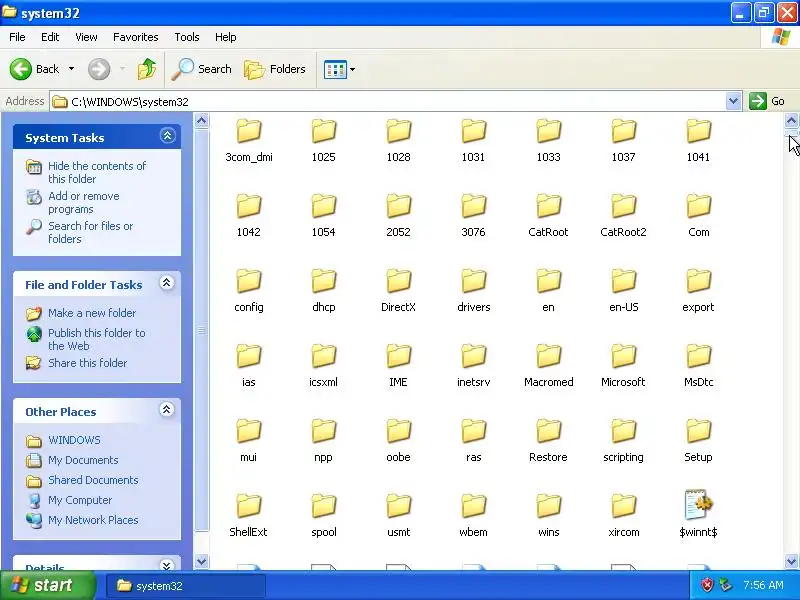Select the Macromed folder icon
Screen dimensions: 800x600
pos(548,356)
